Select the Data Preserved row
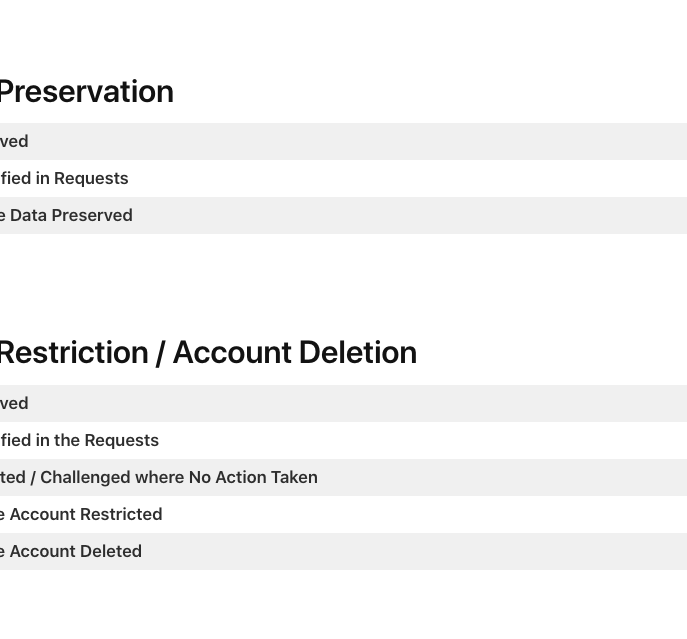Image resolution: width=687 pixels, height=639 pixels. point(66,216)
